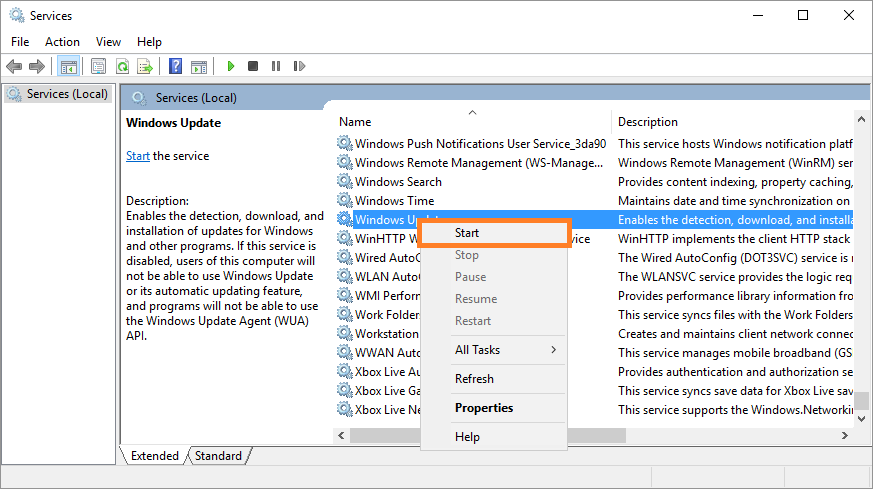
Task: Select the Work Folders service row
Action: 387,315
